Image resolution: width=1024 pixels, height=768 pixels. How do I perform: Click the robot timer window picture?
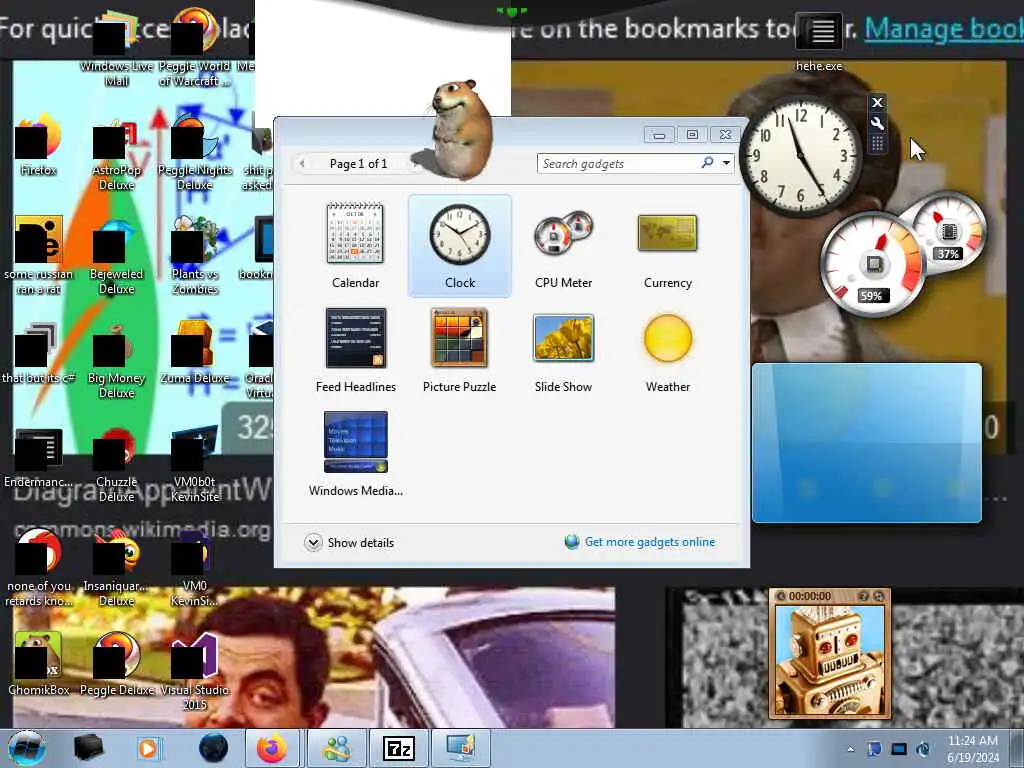point(830,660)
